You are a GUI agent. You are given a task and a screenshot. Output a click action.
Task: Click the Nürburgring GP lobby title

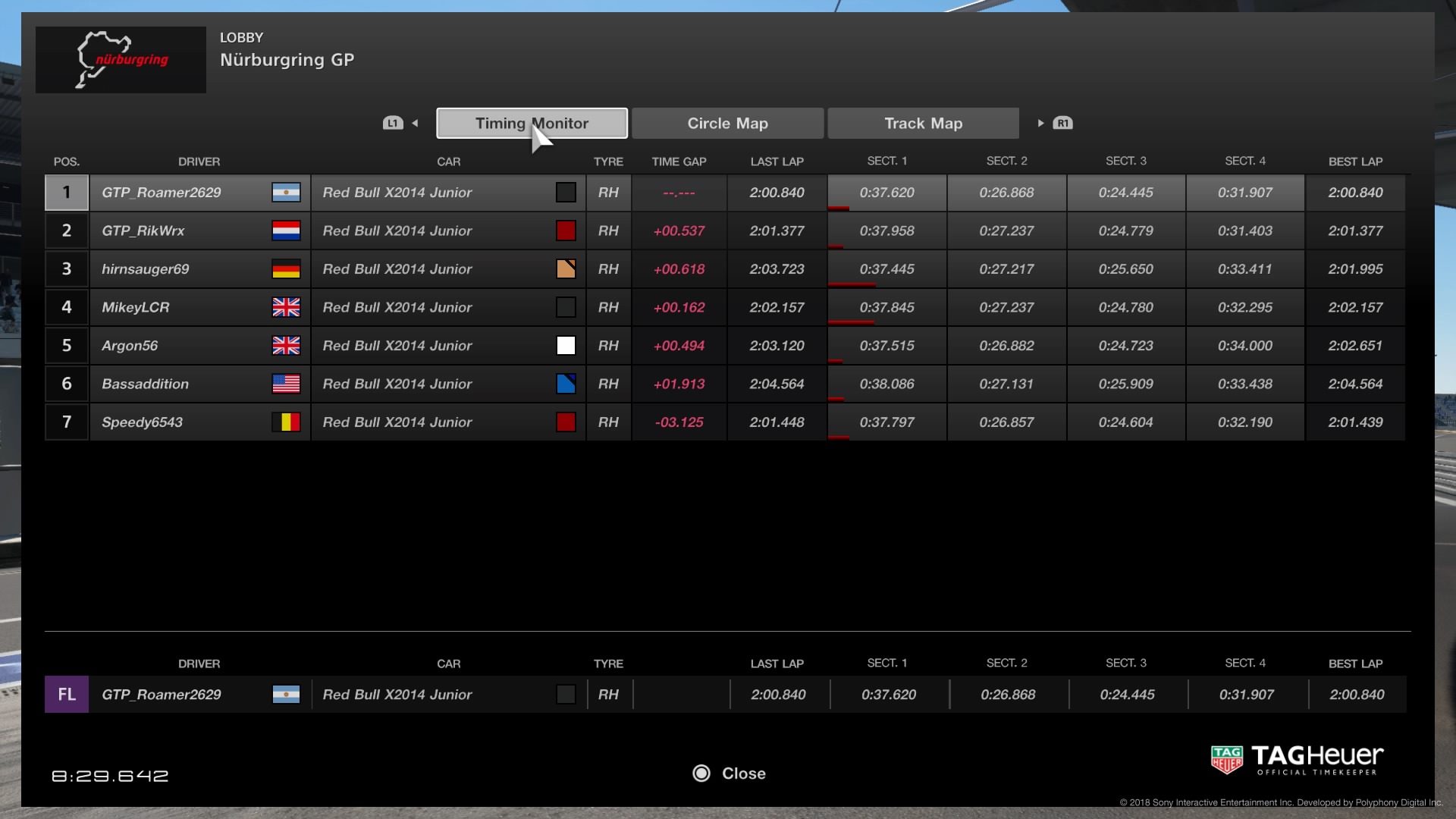(x=287, y=60)
